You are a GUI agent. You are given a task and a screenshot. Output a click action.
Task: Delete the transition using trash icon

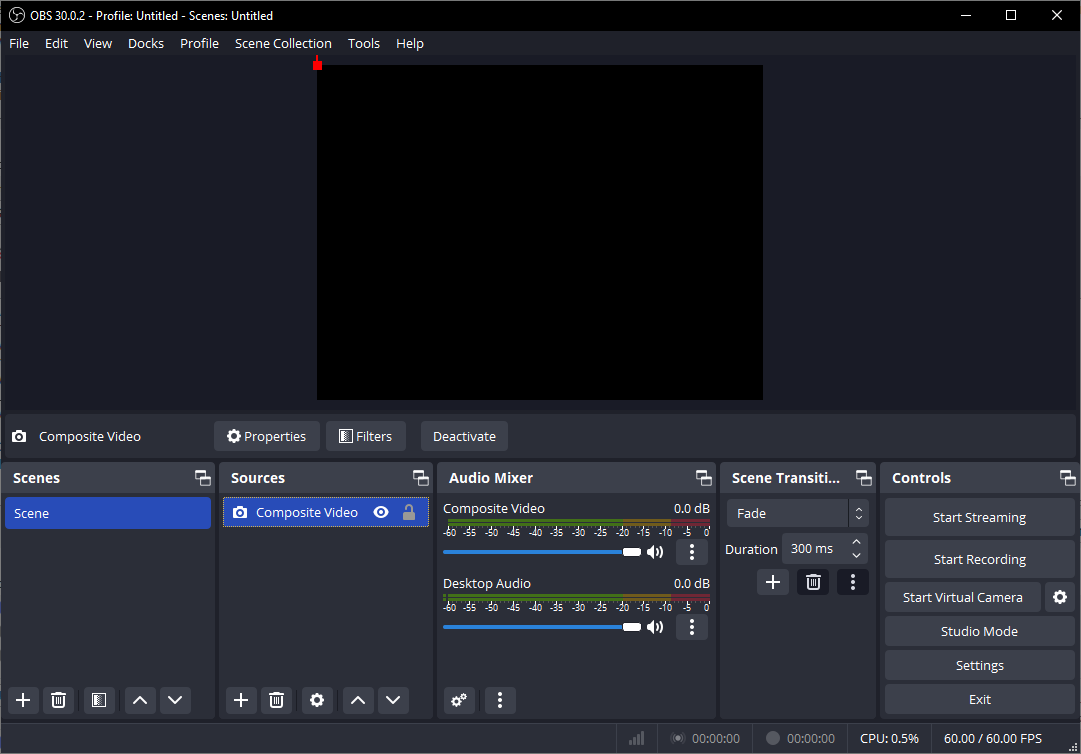pyautogui.click(x=813, y=582)
